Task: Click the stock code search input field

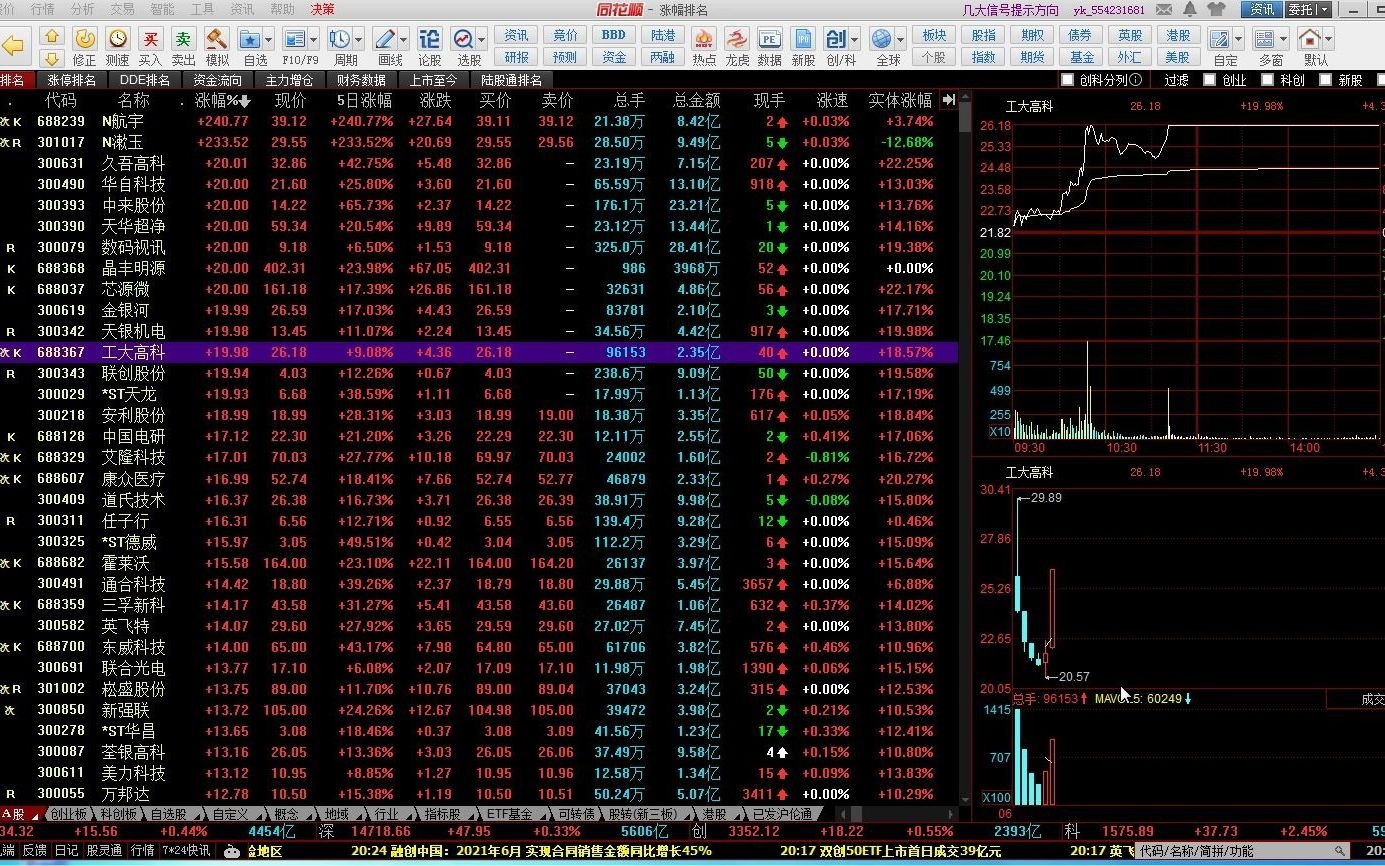Action: point(1241,851)
